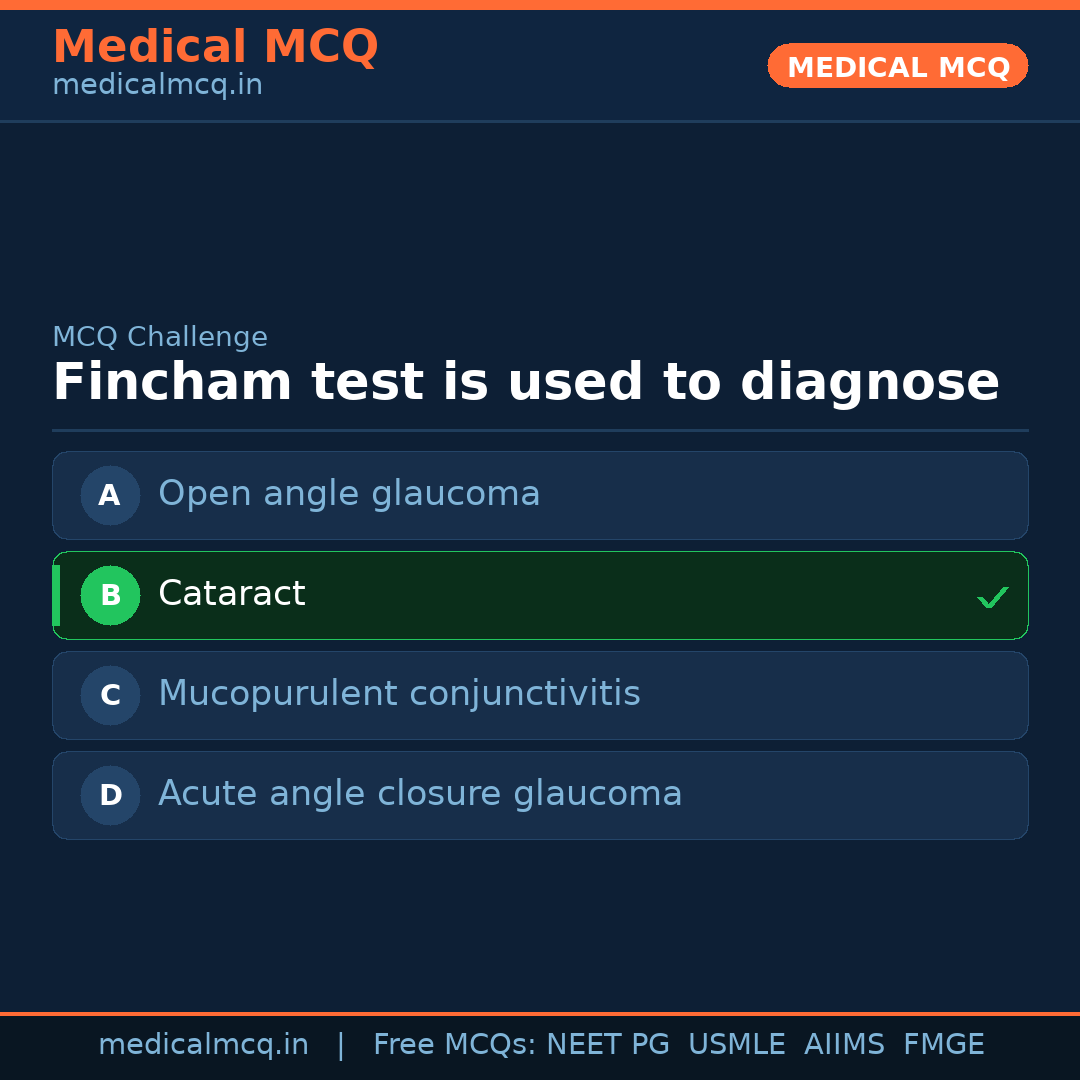Open the medicalmcq.in link under the header title

(x=157, y=86)
